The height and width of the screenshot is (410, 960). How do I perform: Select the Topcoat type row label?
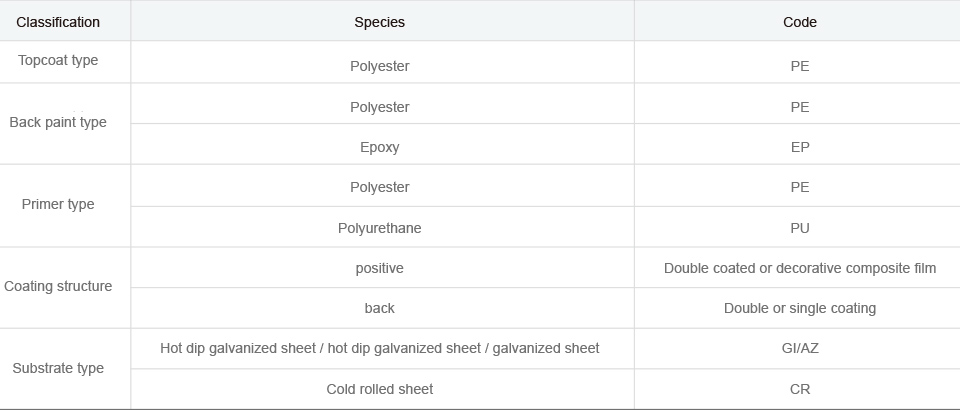[x=58, y=60]
